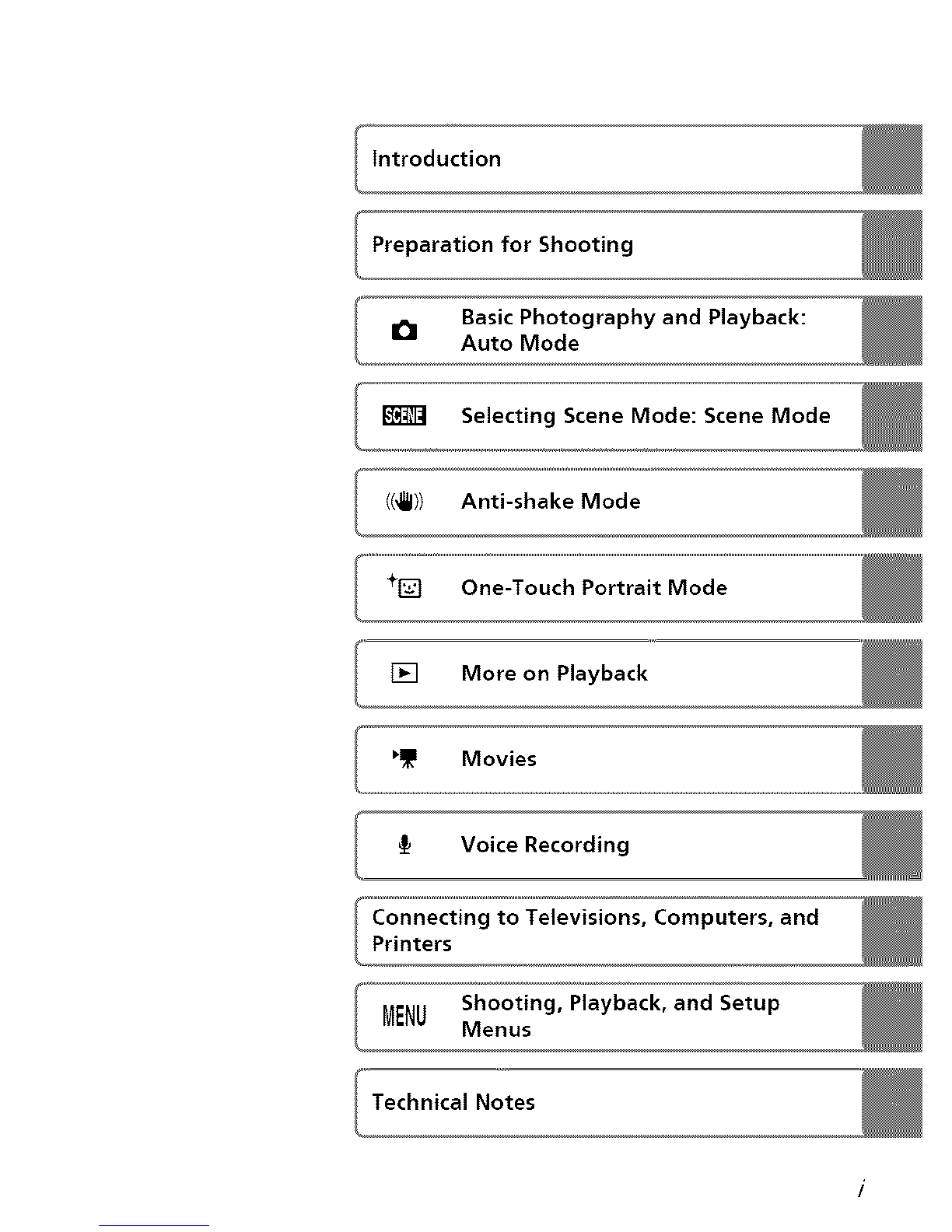Viewport: 952px width, 1232px height.
Task: Open More on Playback chapter
Action: pyautogui.click(x=555, y=674)
